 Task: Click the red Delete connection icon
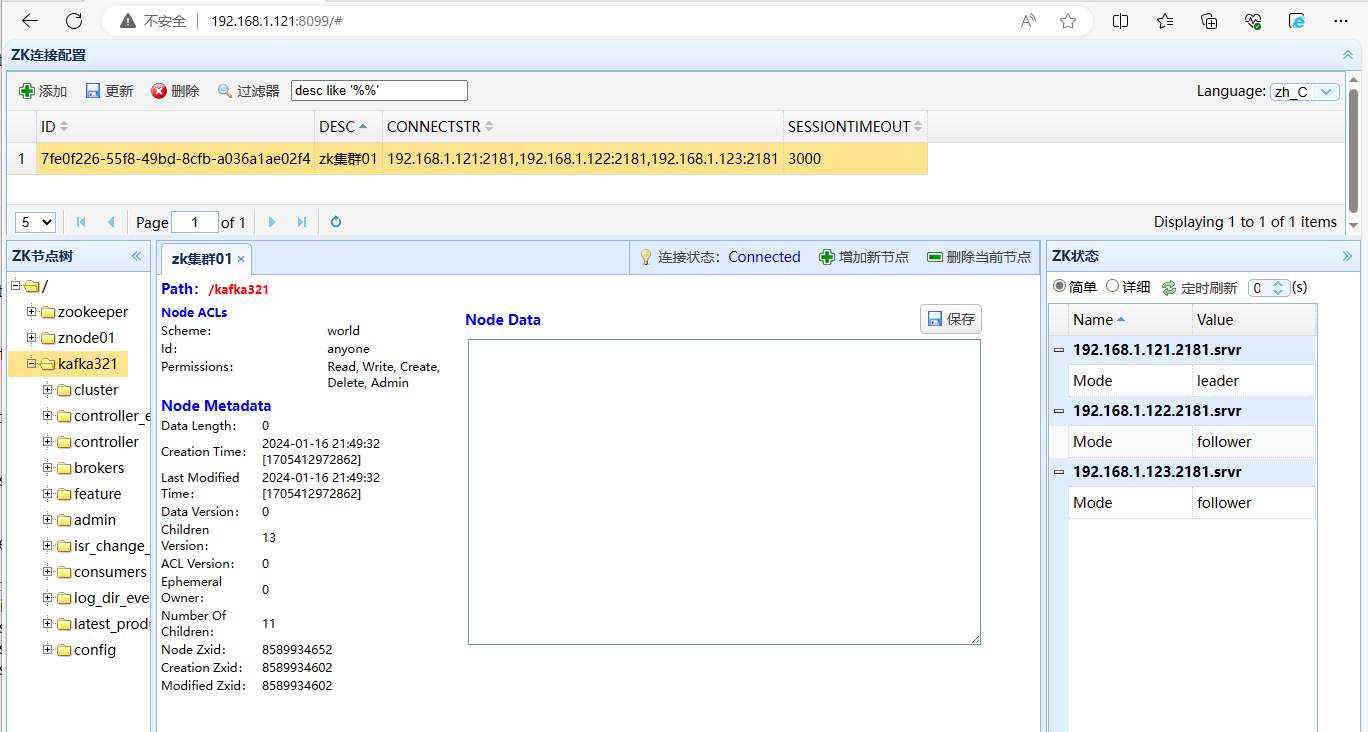[159, 91]
